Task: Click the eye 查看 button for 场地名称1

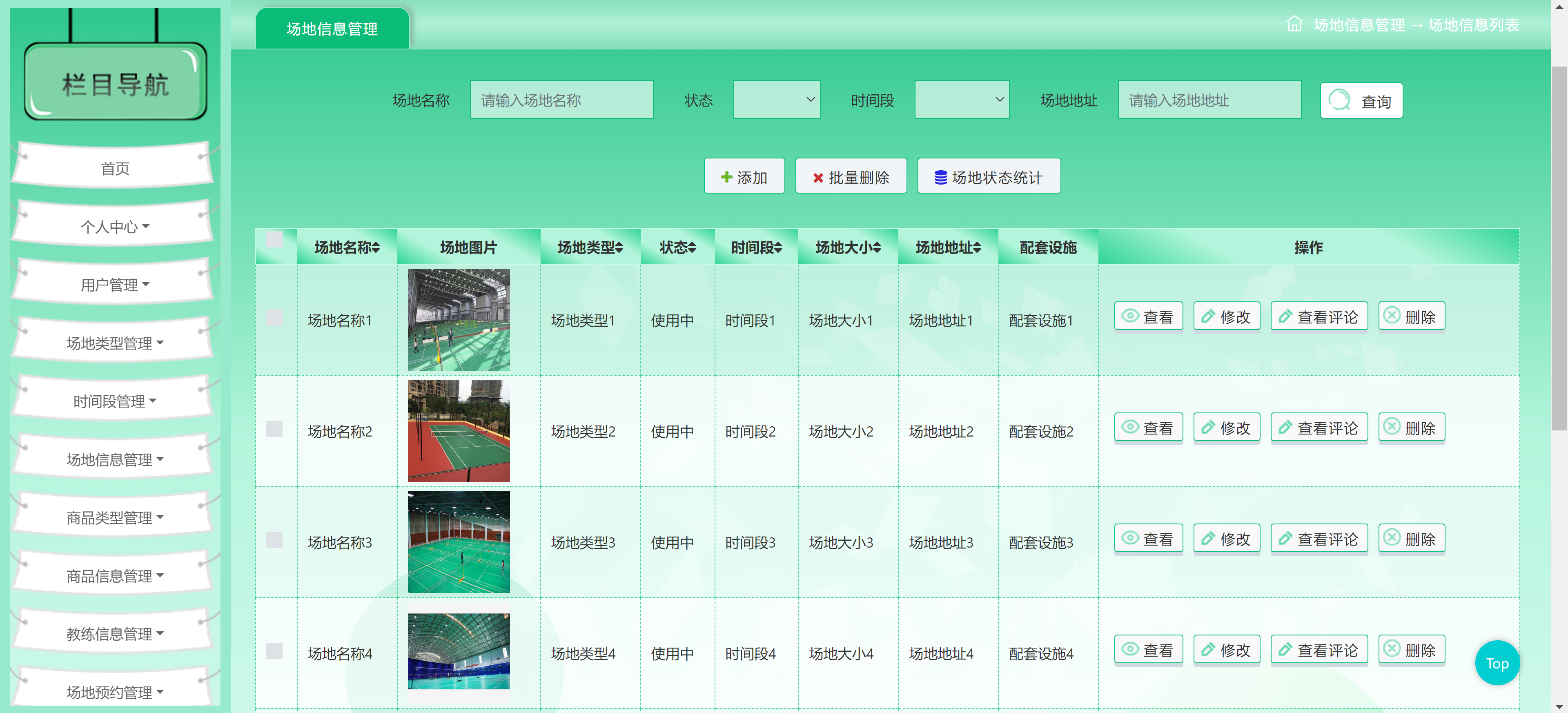Action: (1148, 316)
